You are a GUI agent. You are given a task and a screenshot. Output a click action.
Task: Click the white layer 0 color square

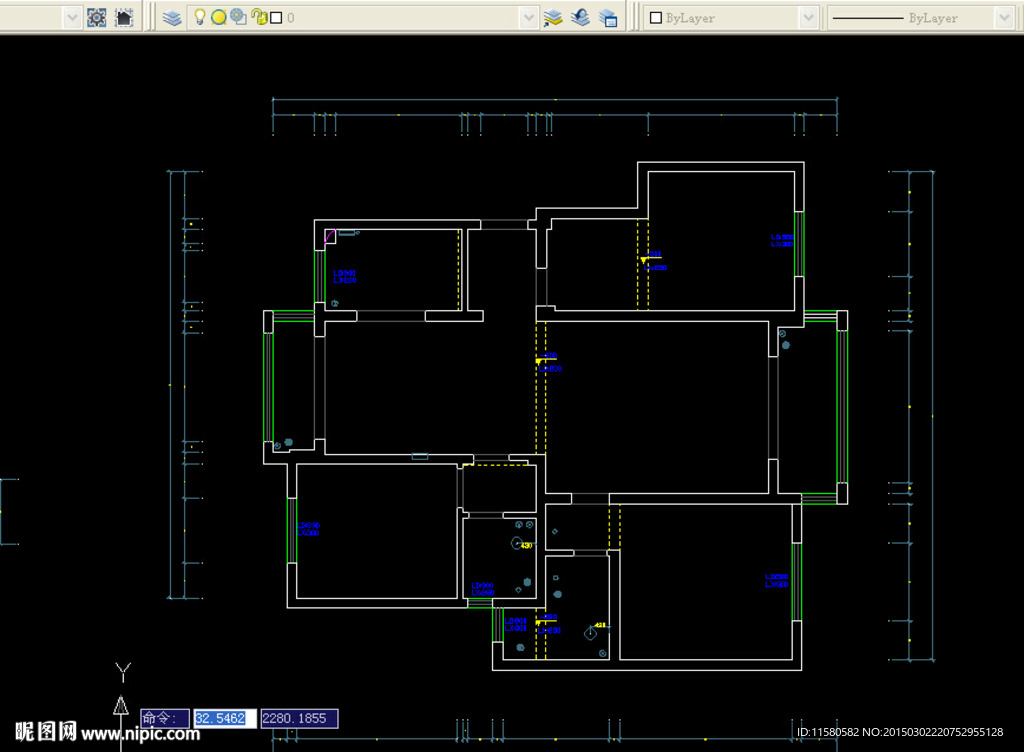click(277, 18)
